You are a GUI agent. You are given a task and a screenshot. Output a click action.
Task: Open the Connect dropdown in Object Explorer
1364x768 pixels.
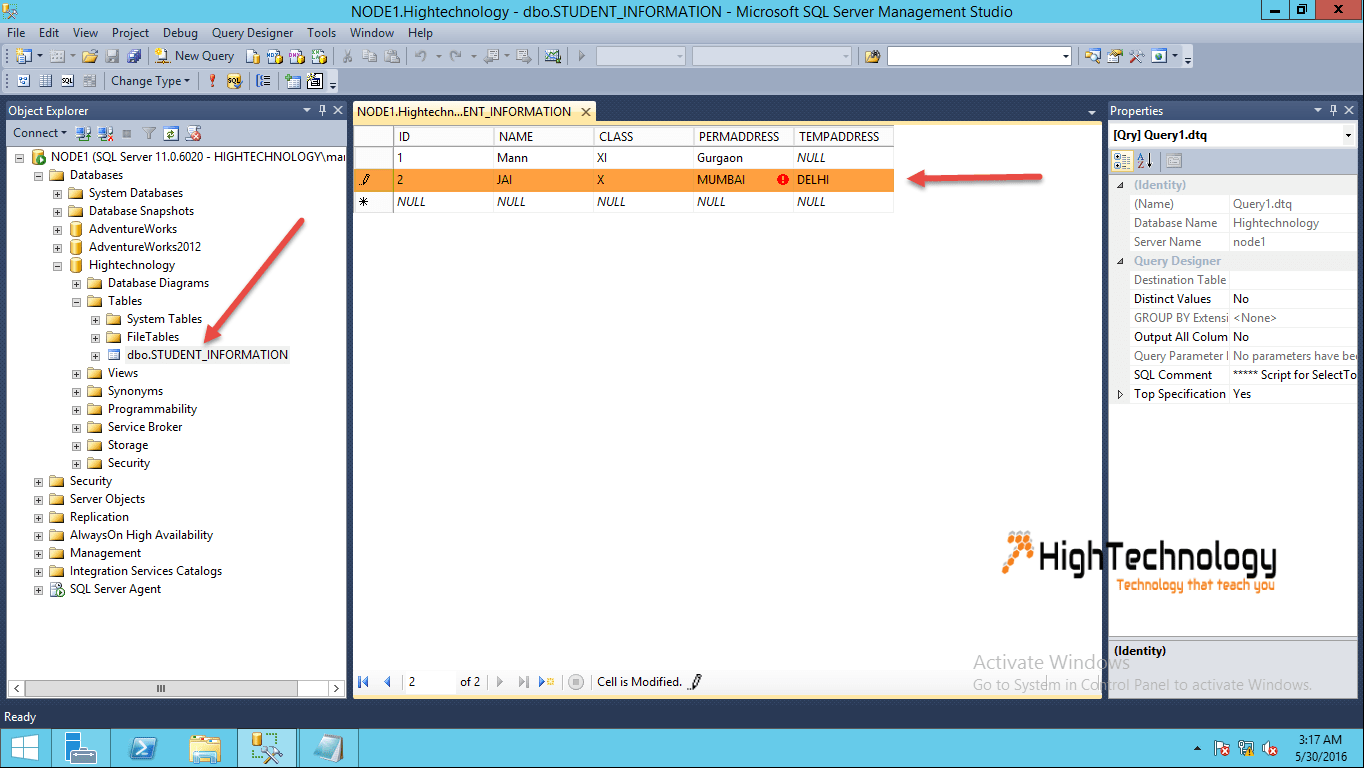click(x=40, y=133)
